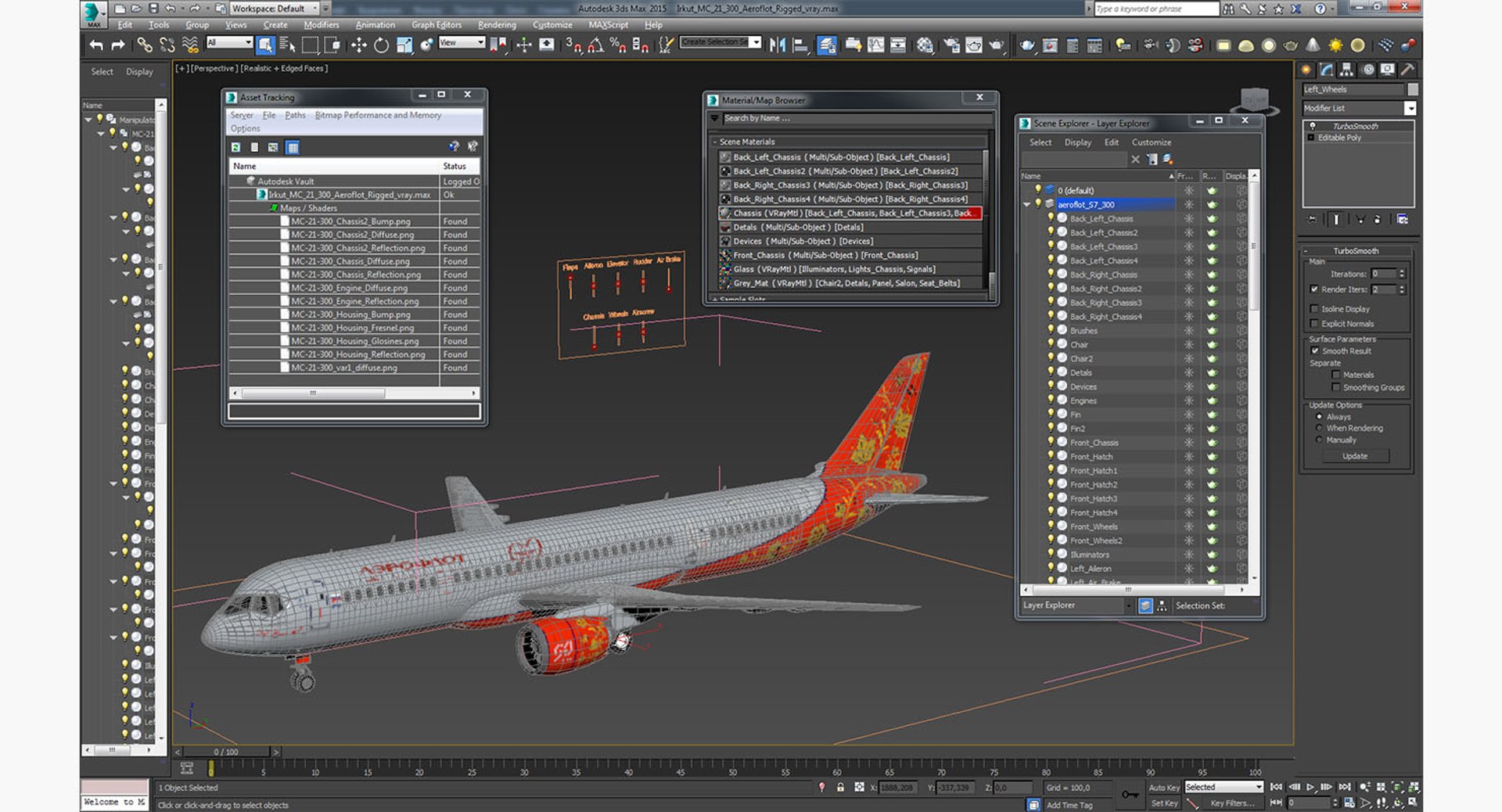Activate Bind to Space Warp tool
1502x812 pixels.
pos(190,45)
